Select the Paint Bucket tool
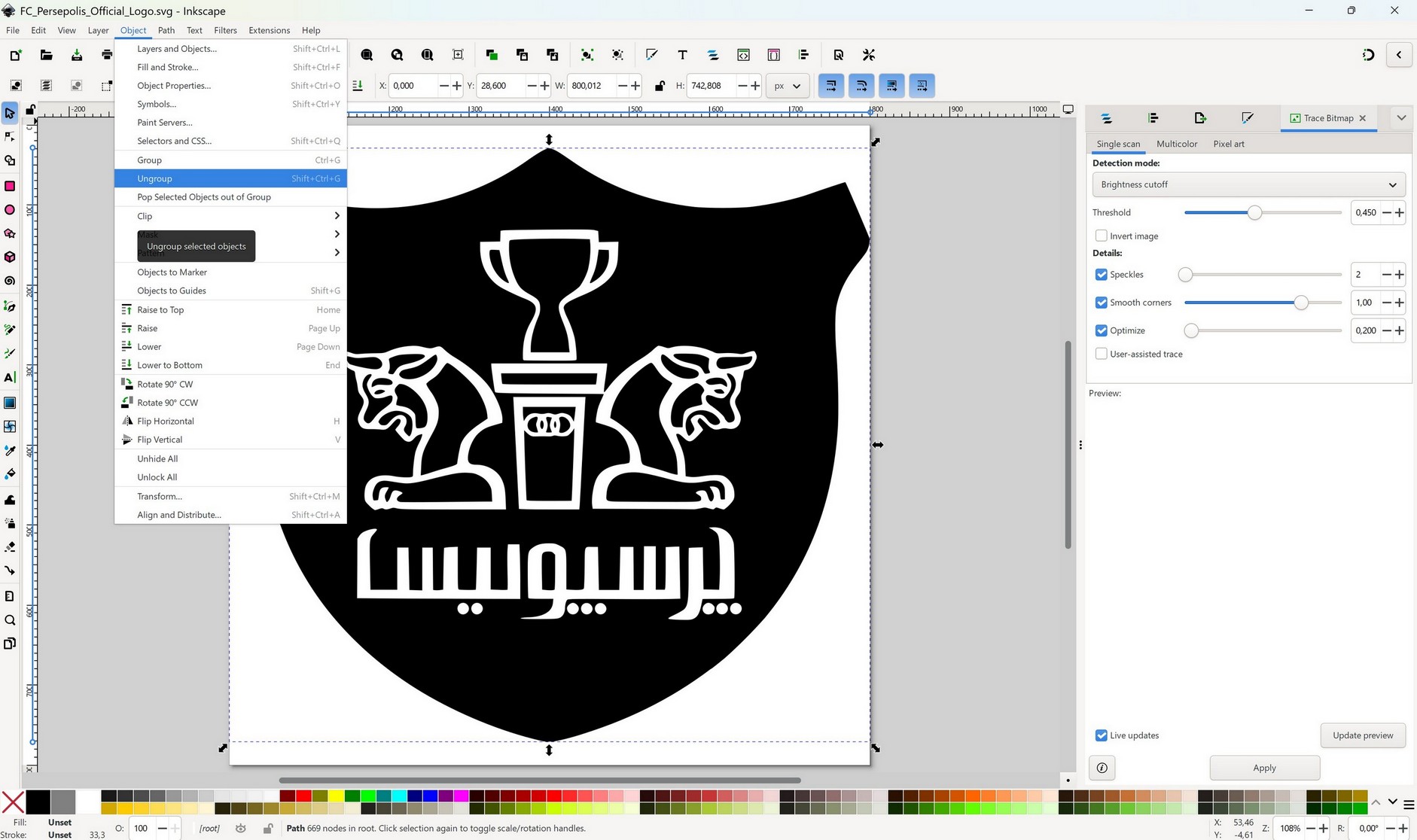1417x840 pixels. click(x=10, y=474)
